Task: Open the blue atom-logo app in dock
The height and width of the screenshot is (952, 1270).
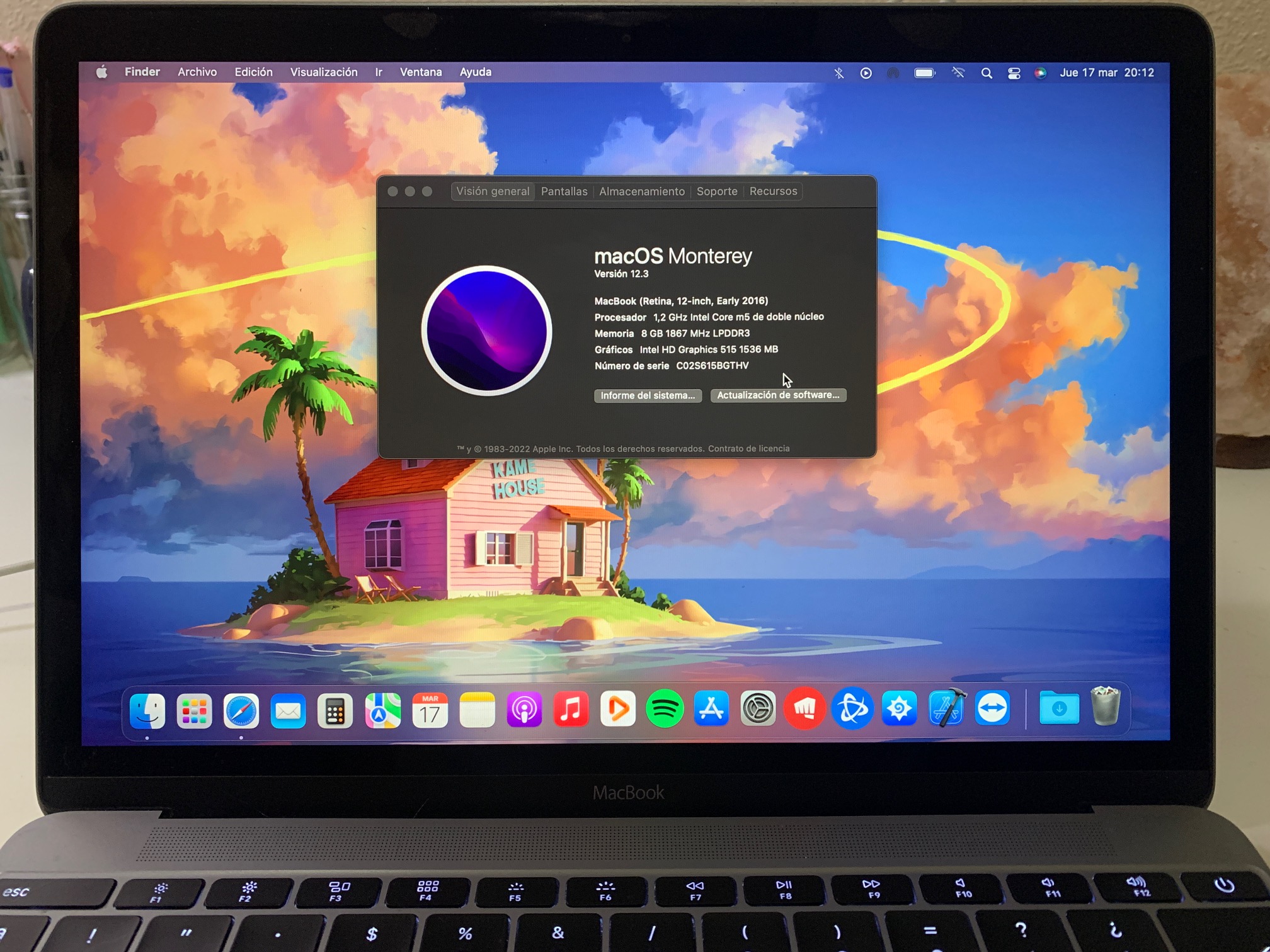Action: pyautogui.click(x=852, y=708)
